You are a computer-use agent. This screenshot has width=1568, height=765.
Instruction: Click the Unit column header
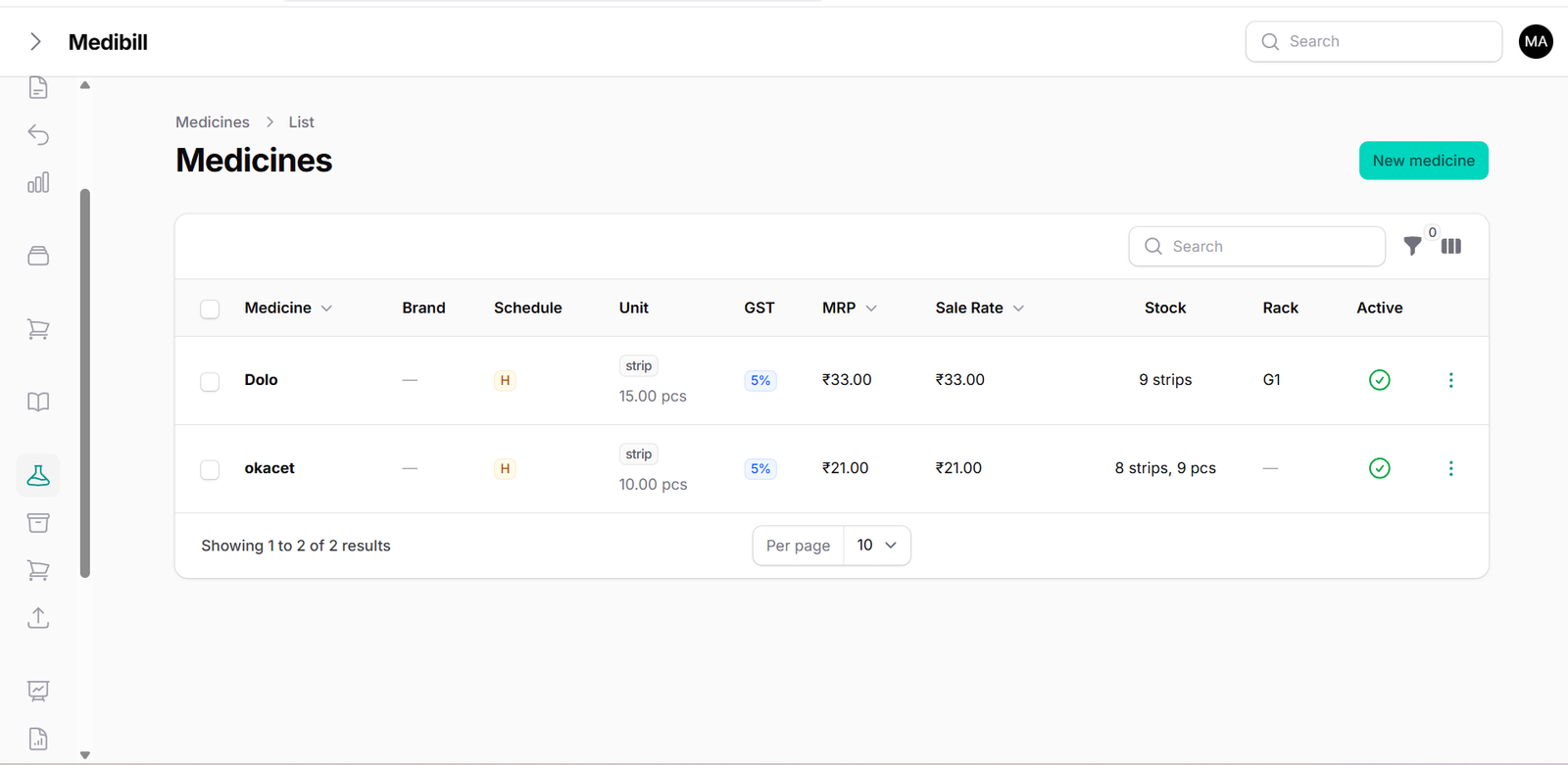(x=633, y=308)
